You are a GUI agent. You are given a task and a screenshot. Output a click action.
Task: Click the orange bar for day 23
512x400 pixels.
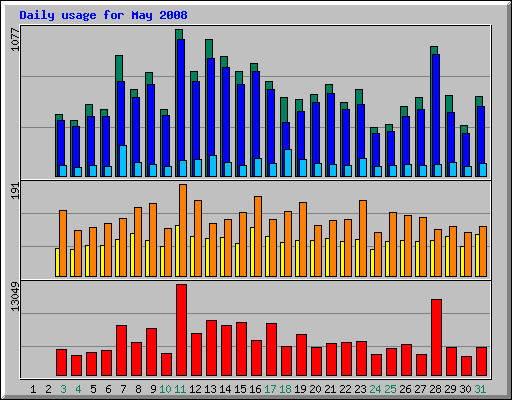363,238
